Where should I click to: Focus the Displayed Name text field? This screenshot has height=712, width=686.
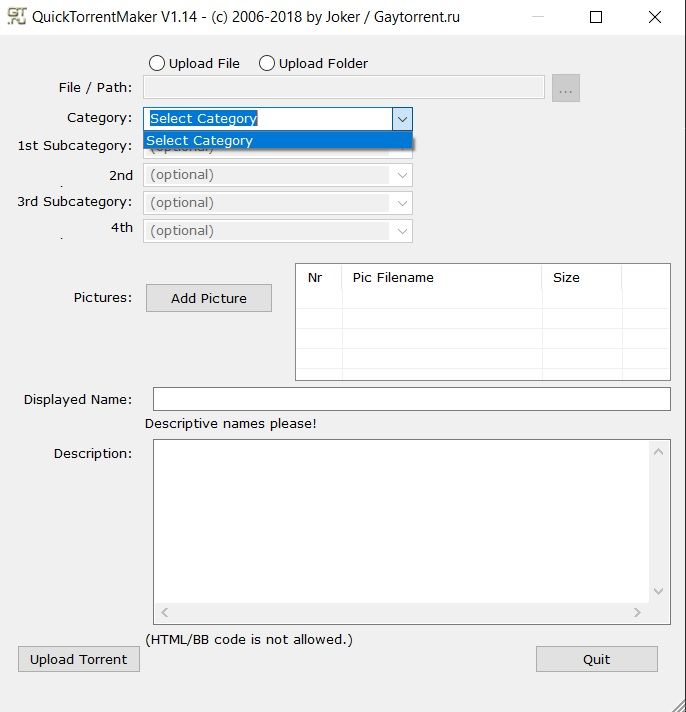[x=411, y=399]
